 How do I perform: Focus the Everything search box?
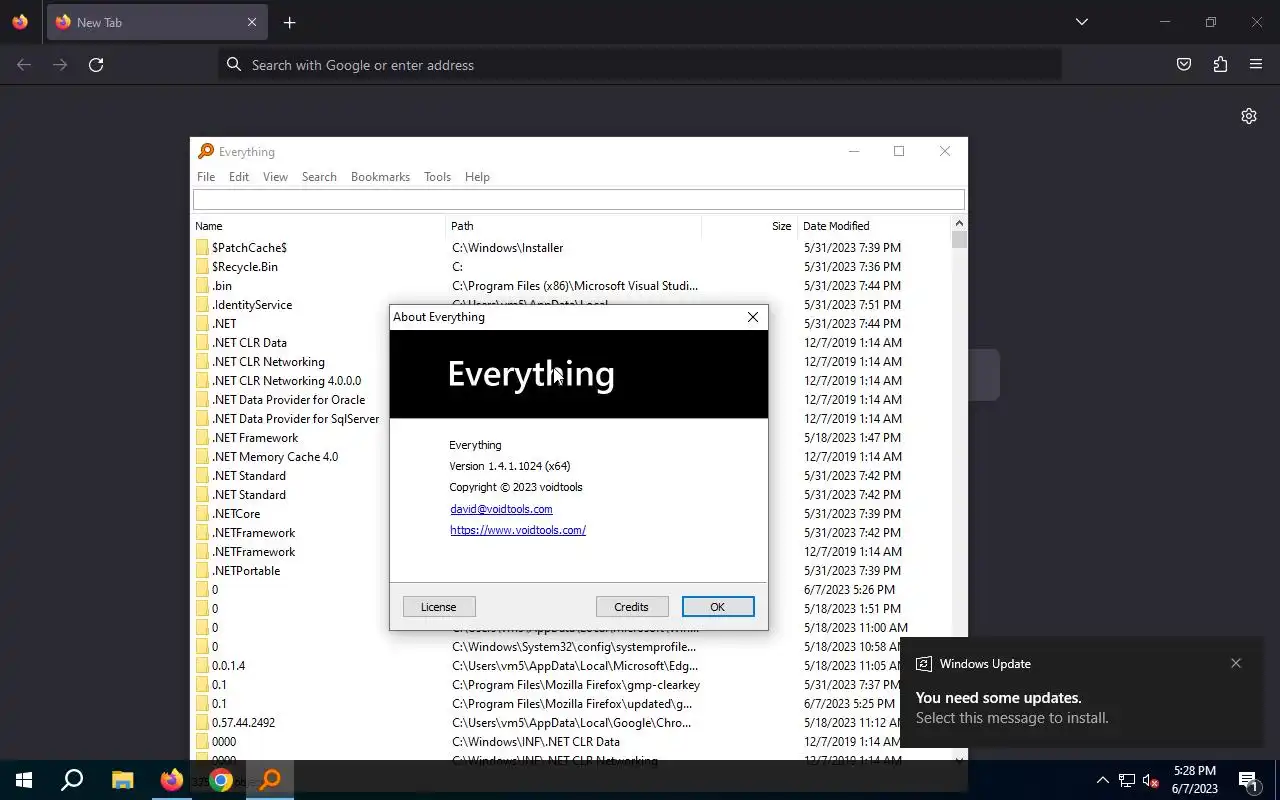point(578,199)
